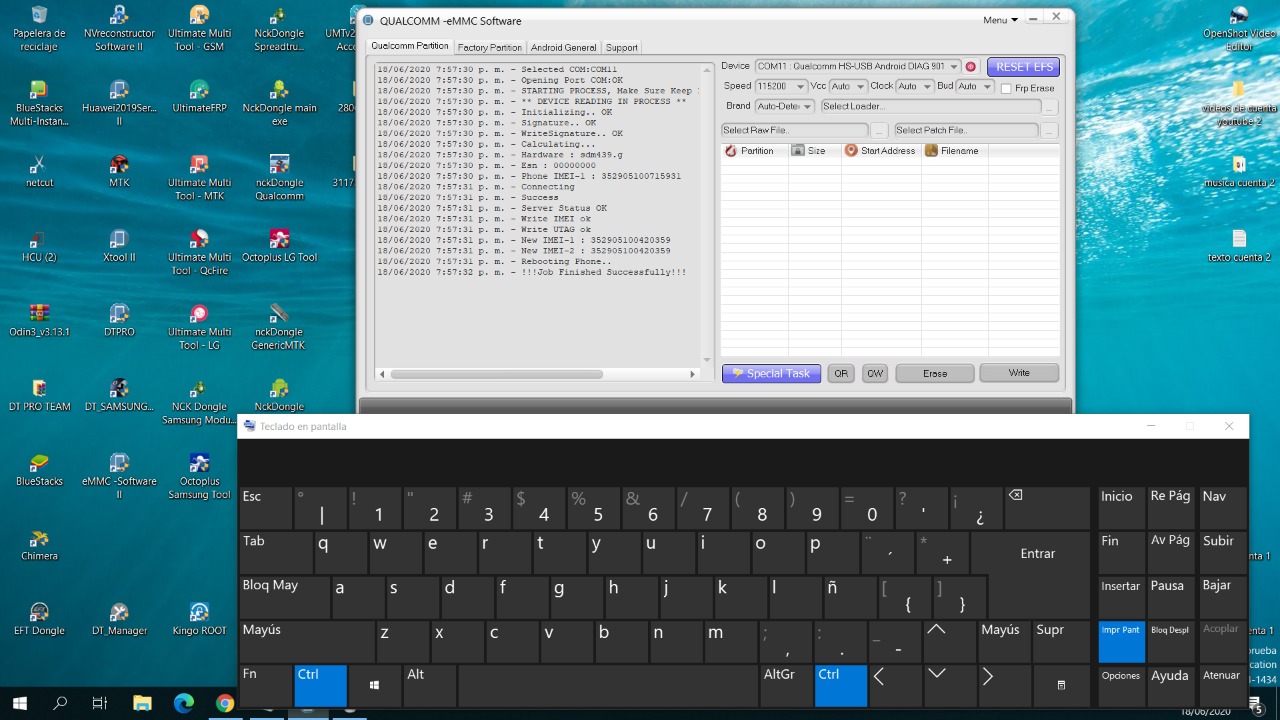The width and height of the screenshot is (1280, 720).
Task: Open File Explorer from taskbar
Action: [141, 704]
